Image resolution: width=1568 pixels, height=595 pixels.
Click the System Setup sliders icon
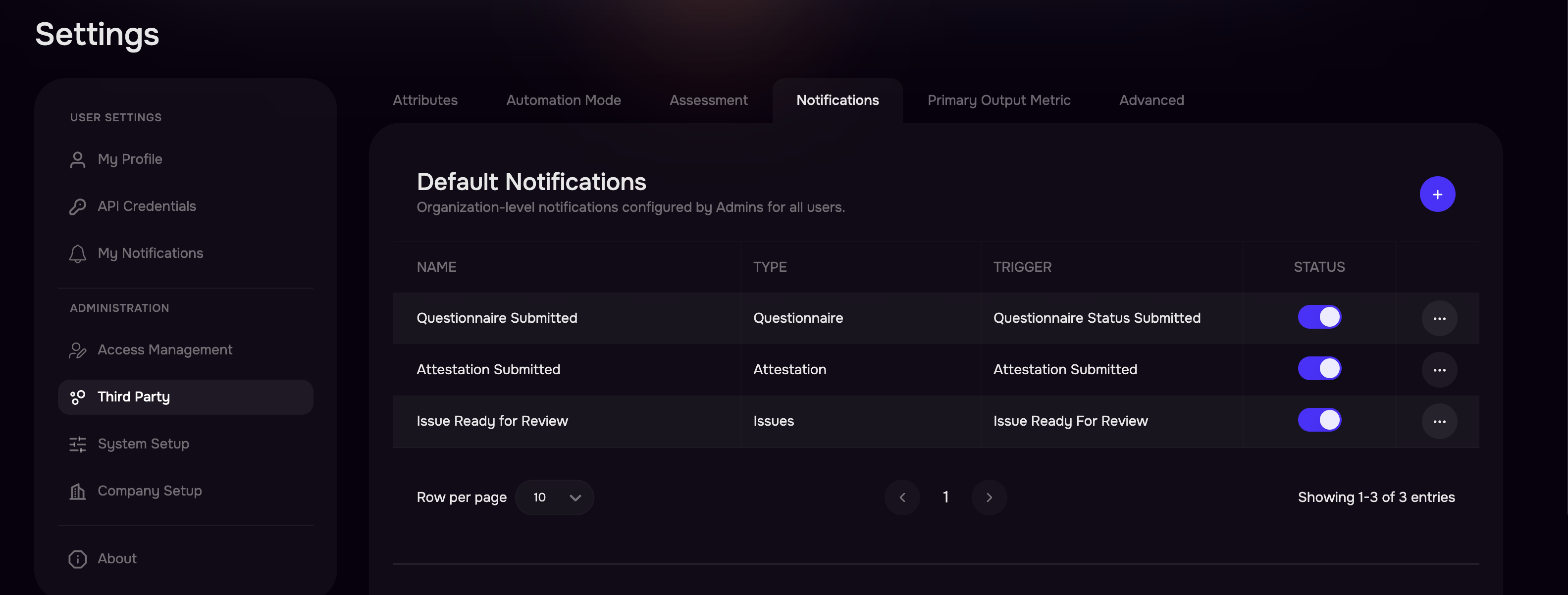point(77,444)
